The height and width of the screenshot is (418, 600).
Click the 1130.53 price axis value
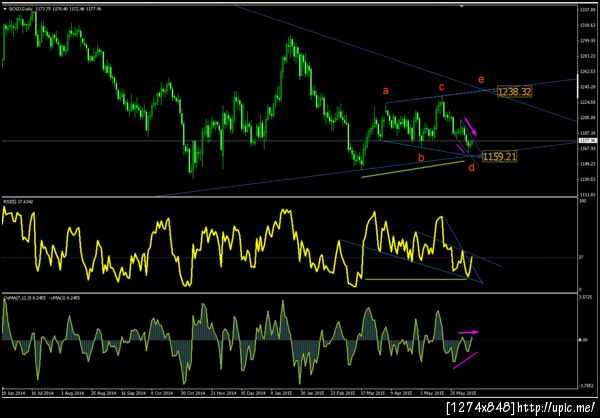pos(588,179)
